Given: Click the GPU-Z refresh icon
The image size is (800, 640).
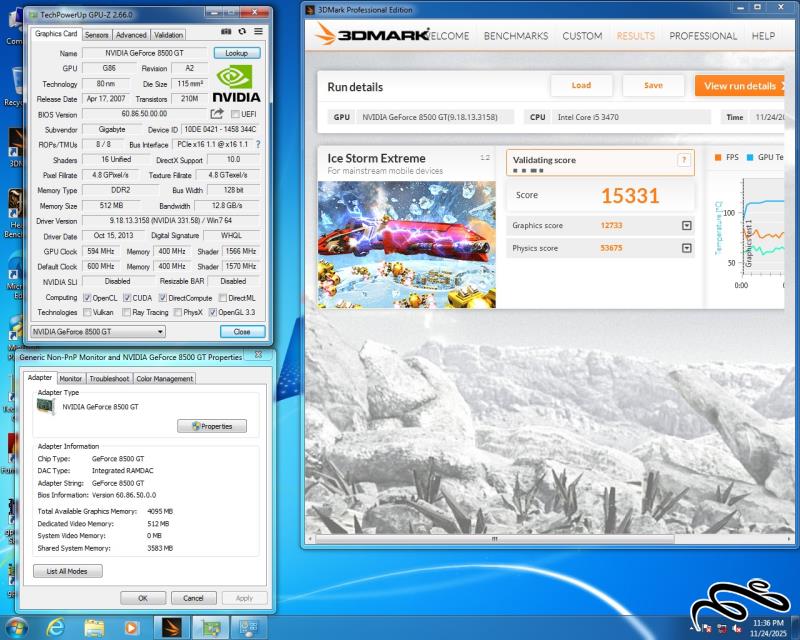Looking at the screenshot, I should pos(242,32).
